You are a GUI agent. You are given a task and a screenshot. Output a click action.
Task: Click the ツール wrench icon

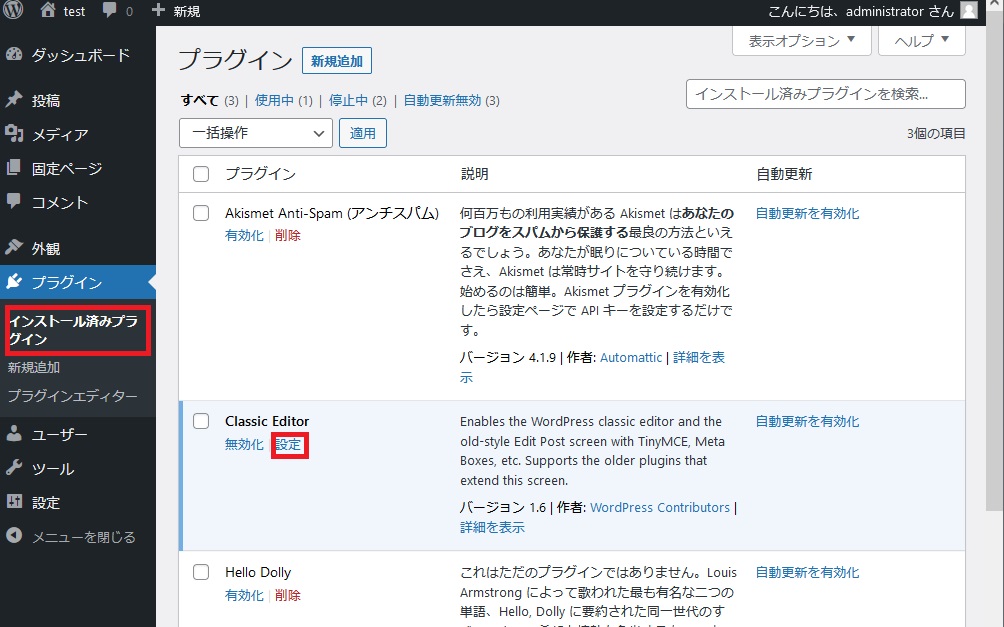click(14, 468)
